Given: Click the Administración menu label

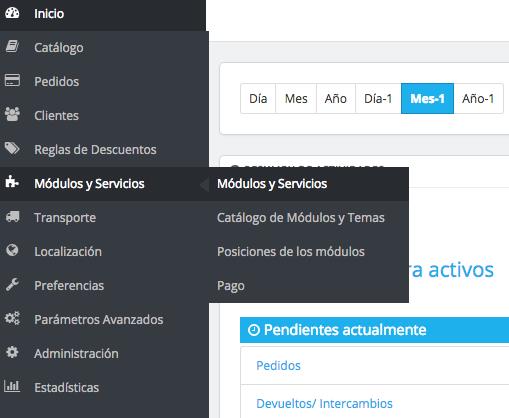Looking at the screenshot, I should 76,354.
